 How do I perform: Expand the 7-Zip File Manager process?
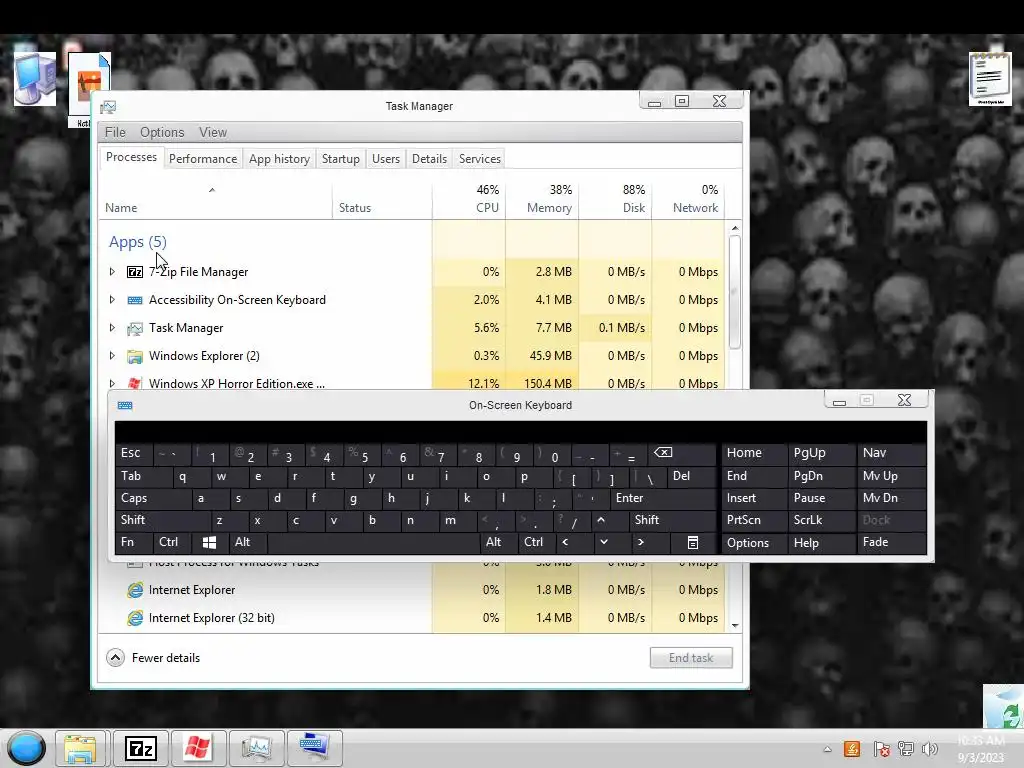(x=112, y=272)
